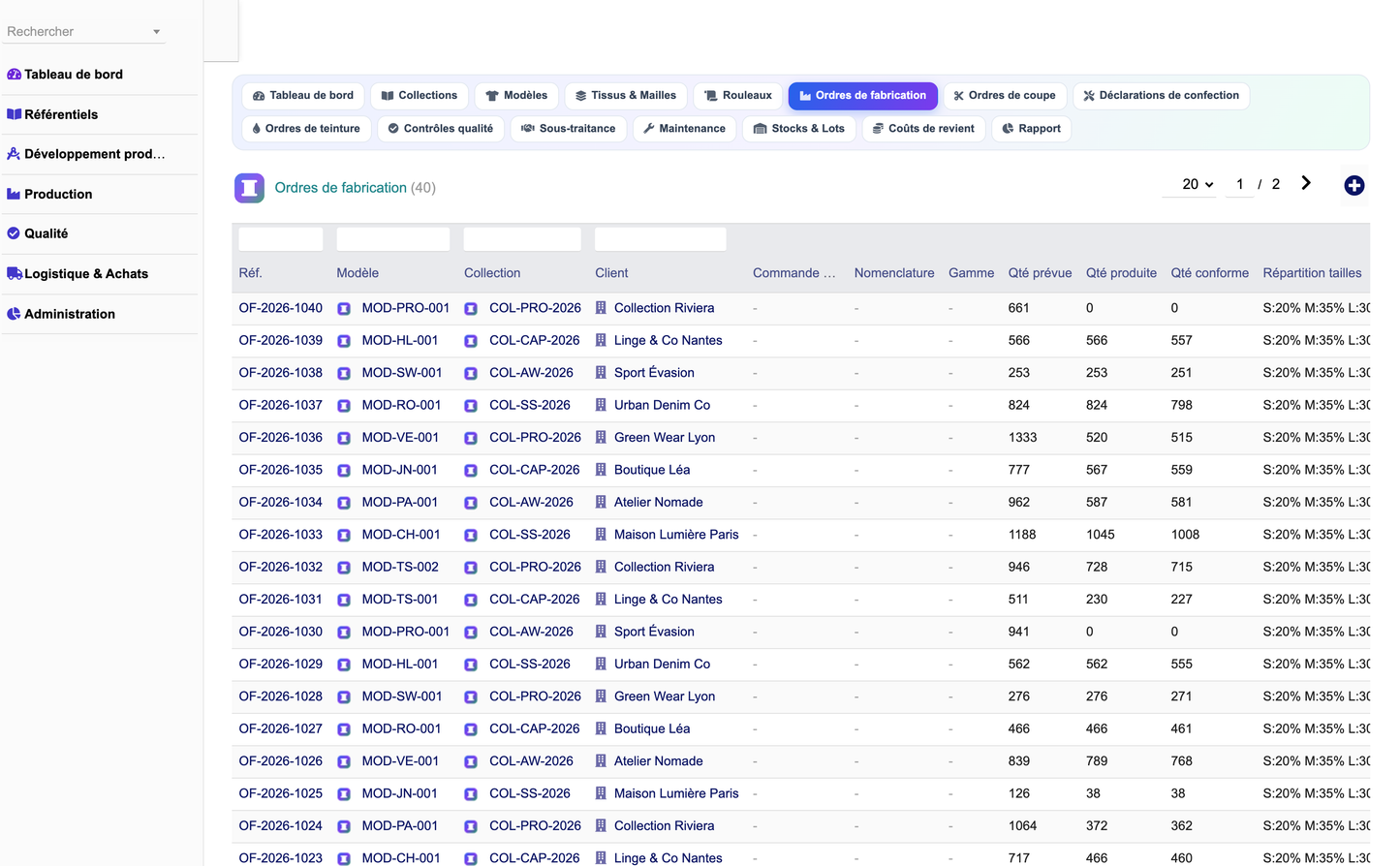
Task: Sort by Qté conforme column header
Action: tap(1209, 273)
